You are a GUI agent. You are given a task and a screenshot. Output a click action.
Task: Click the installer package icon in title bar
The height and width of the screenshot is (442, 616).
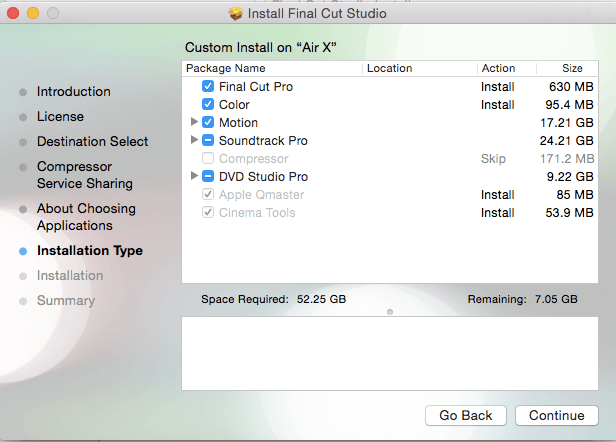[236, 14]
